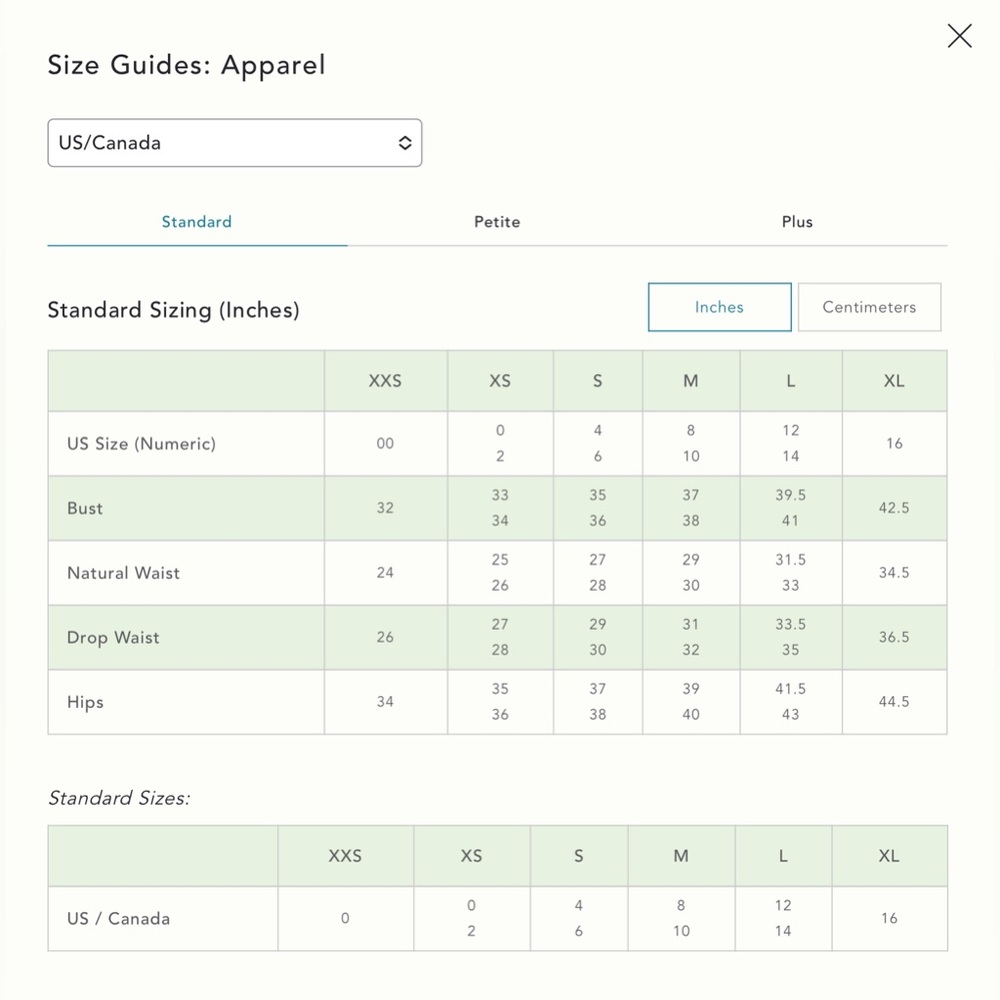Click the Bust row label
Viewport: 1000px width, 1000px height.
point(85,508)
